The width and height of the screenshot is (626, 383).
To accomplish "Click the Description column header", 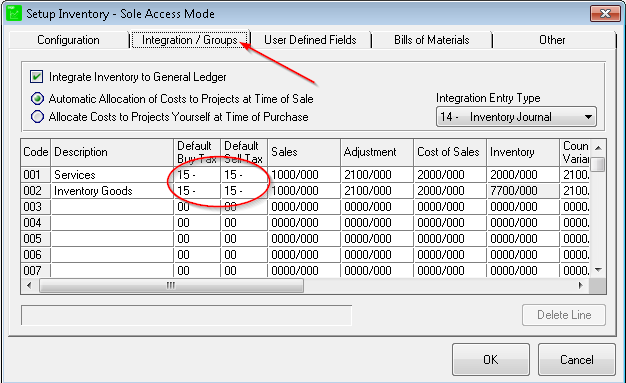I will 112,152.
